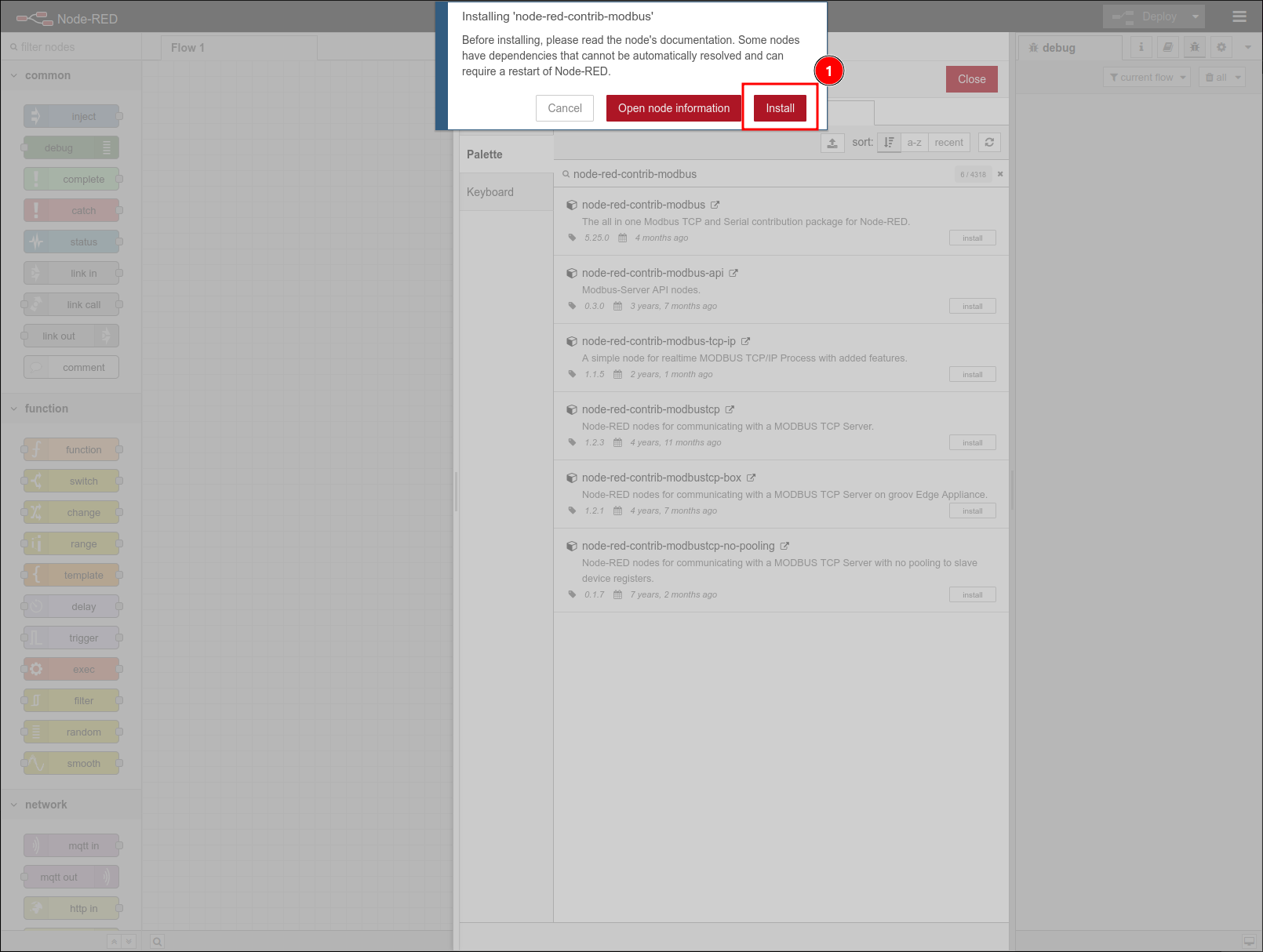Click small install button for node-red-contrib-modbus
Image resolution: width=1263 pixels, height=952 pixels.
click(973, 238)
